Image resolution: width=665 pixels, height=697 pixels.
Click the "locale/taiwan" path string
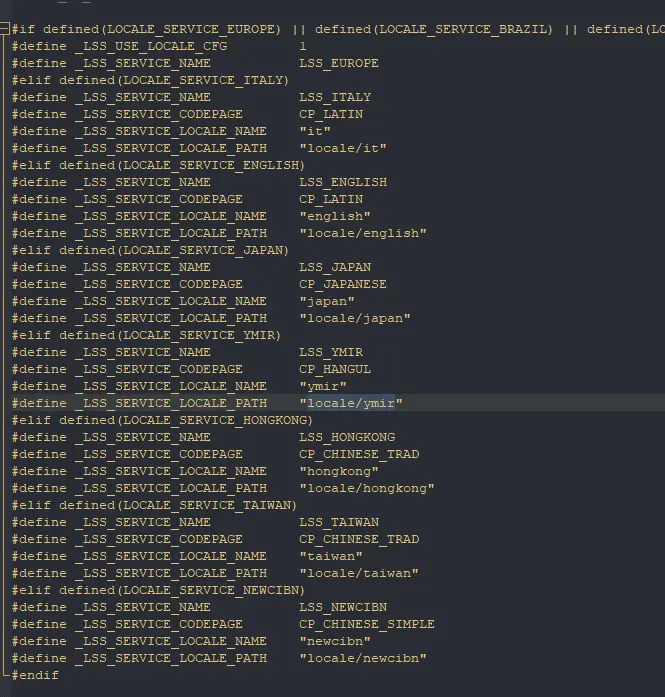click(x=358, y=573)
